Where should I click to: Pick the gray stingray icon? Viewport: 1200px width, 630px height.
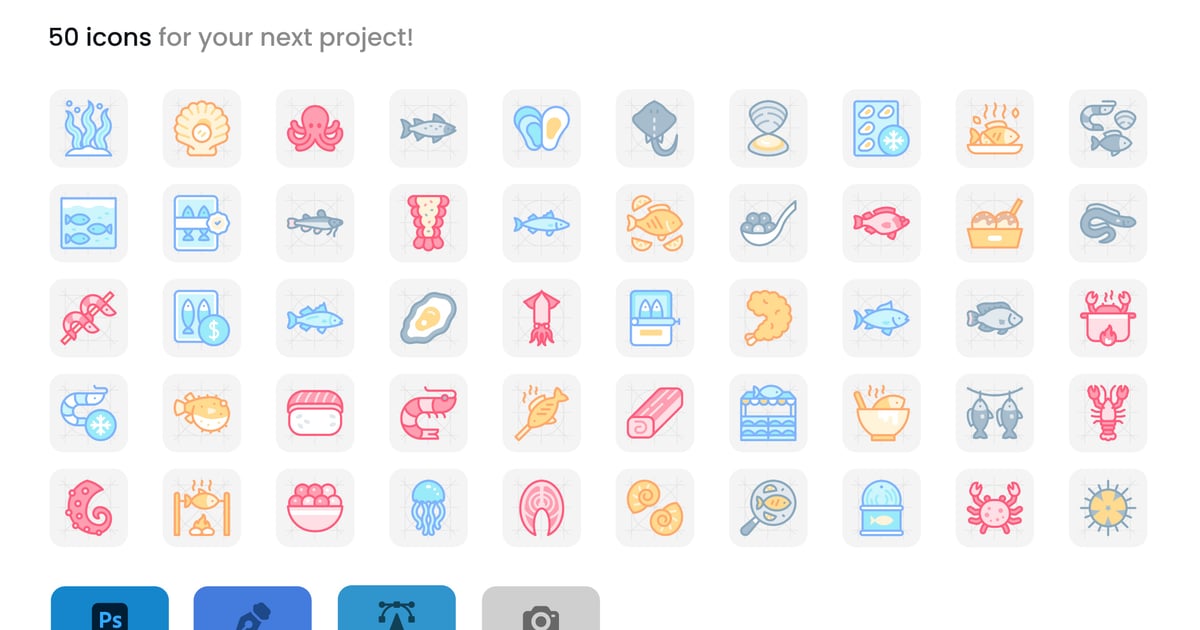pyautogui.click(x=655, y=129)
